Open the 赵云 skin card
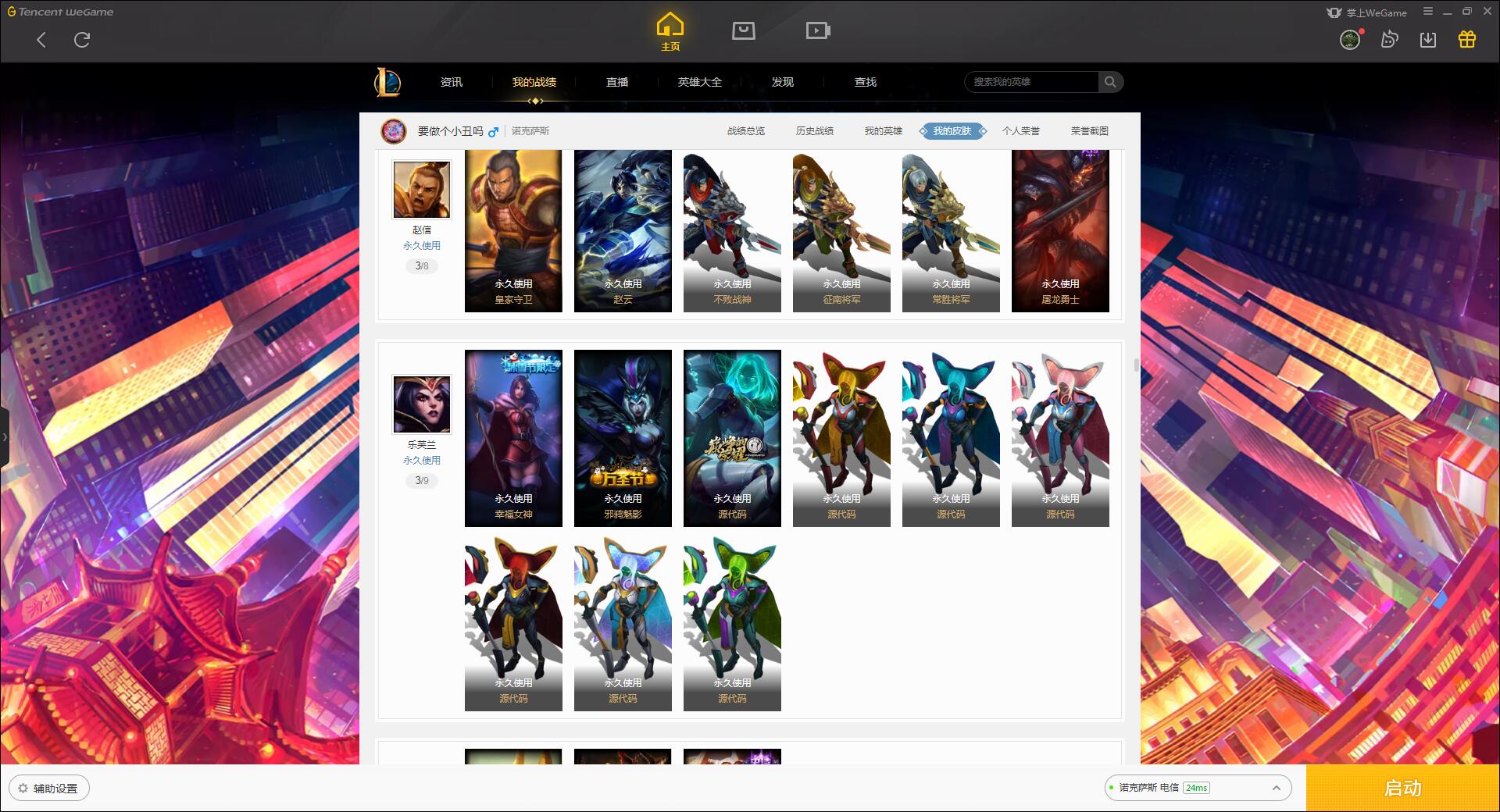Screen dimensions: 1500x812 tap(623, 231)
